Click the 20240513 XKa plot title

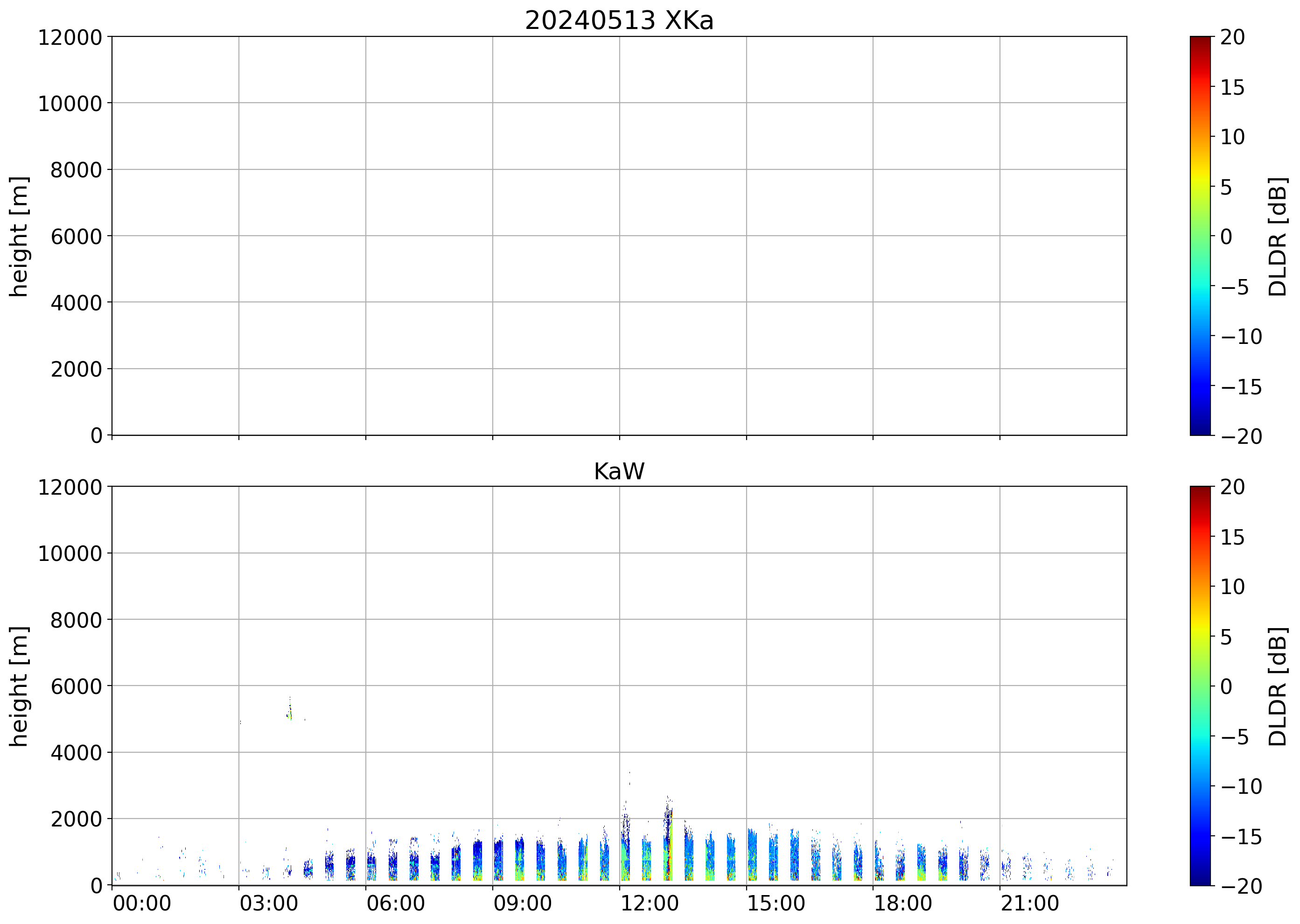pos(619,21)
